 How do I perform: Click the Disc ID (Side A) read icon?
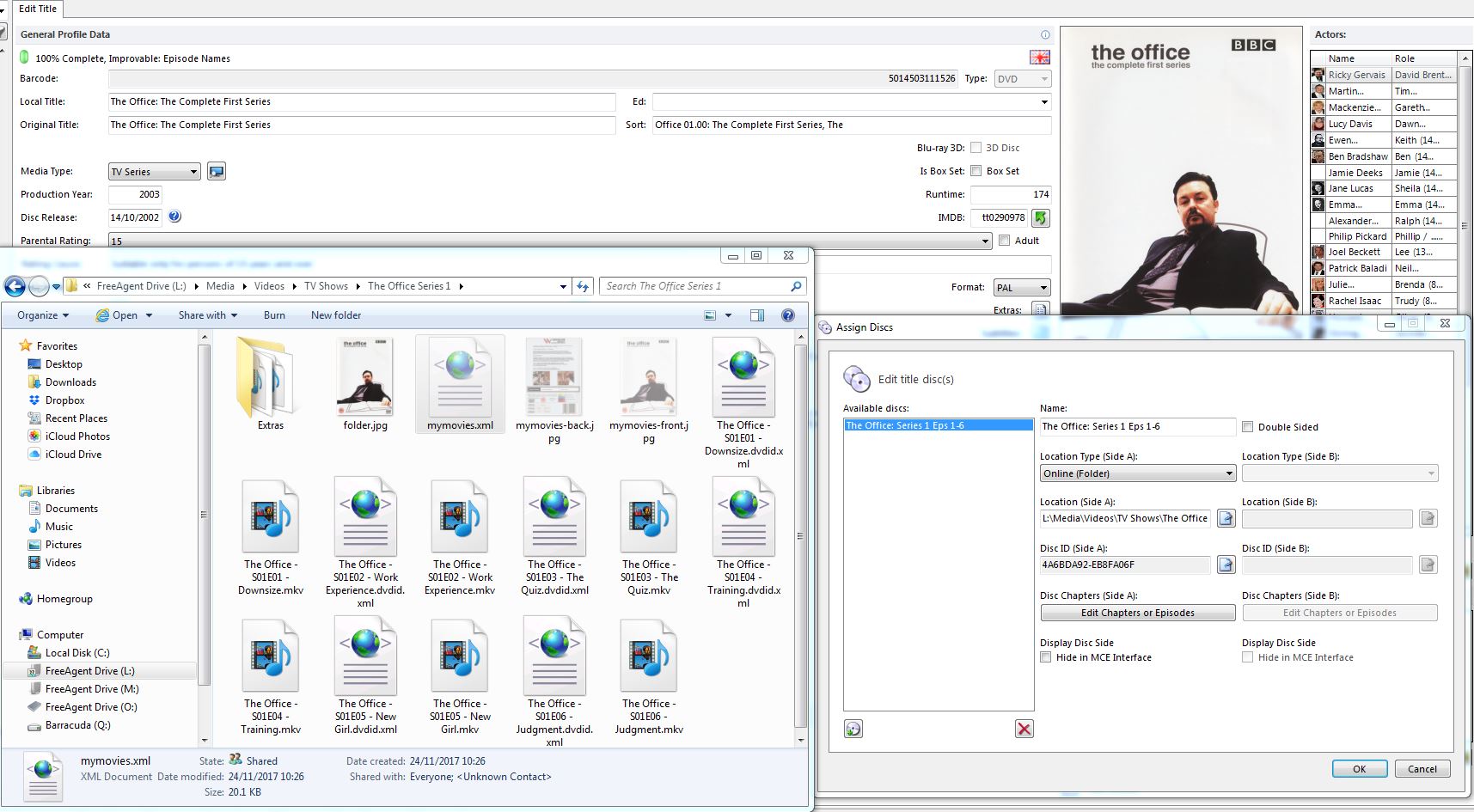(x=1226, y=565)
